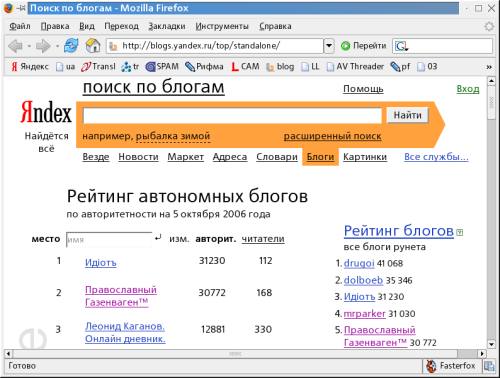Open the Правка menu
The image size is (500, 378).
click(x=55, y=26)
